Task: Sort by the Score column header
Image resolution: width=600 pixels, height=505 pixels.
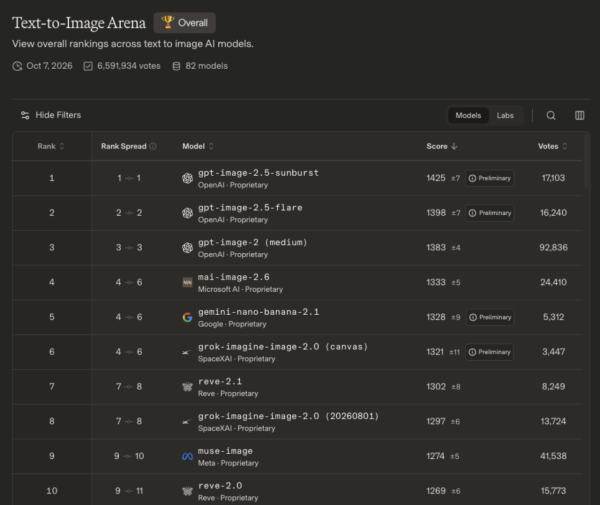Action: coord(442,146)
